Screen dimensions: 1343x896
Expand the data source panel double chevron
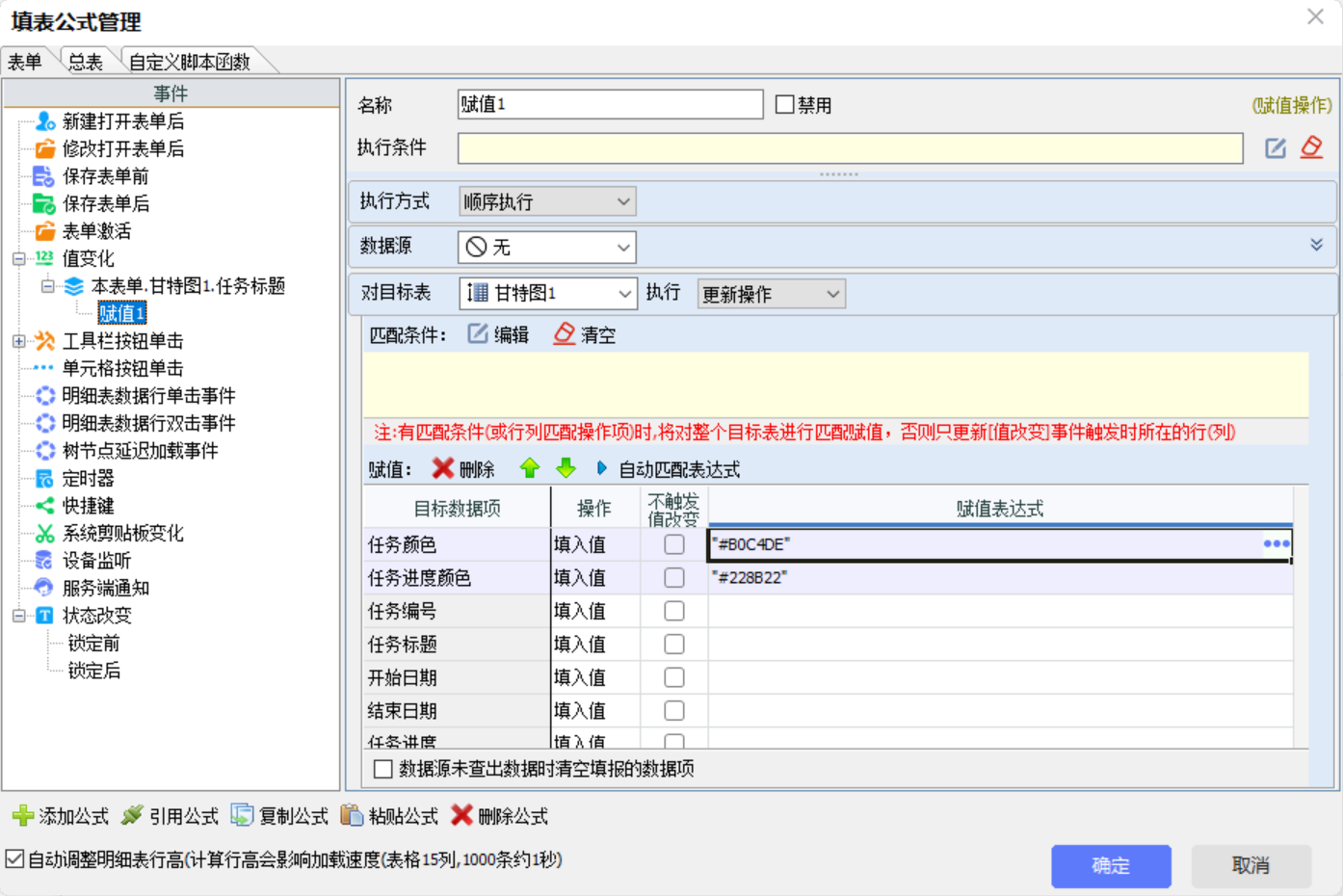click(1316, 245)
